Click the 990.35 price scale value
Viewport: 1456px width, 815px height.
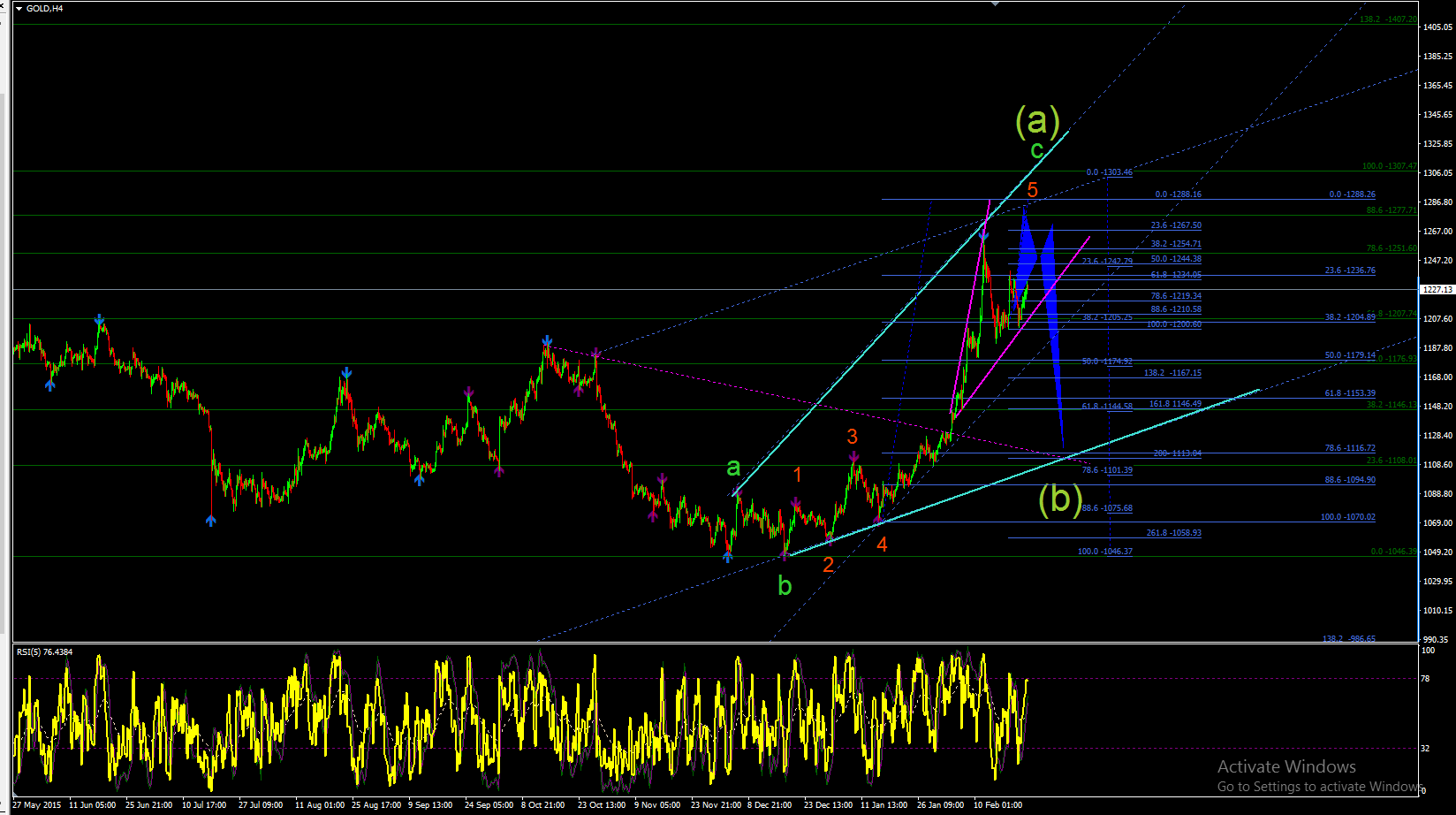pos(1437,640)
